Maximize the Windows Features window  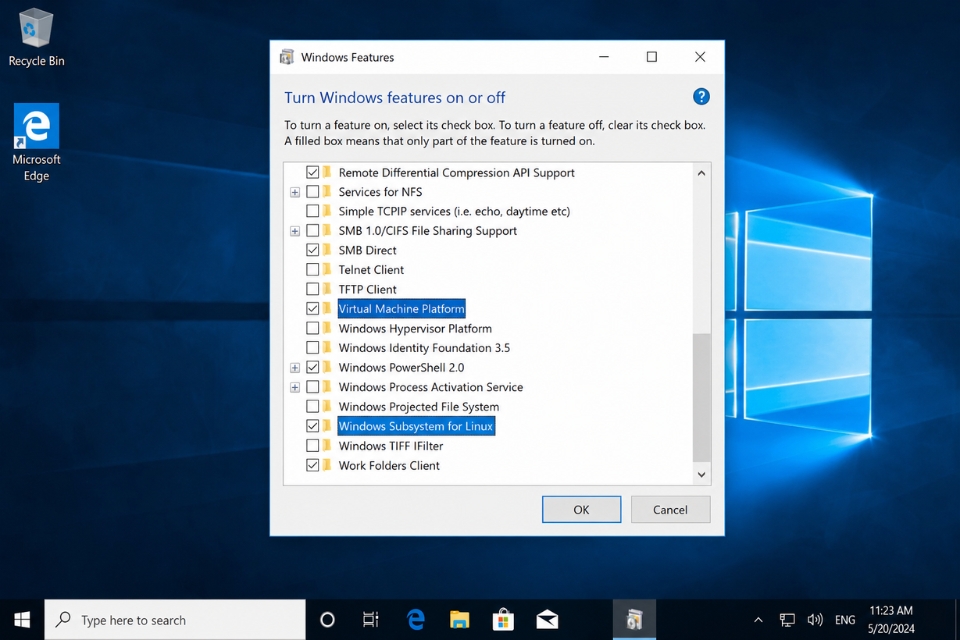coord(652,57)
